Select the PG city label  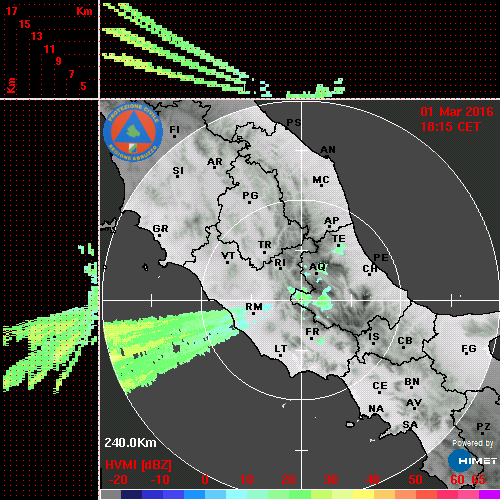[x=250, y=195]
